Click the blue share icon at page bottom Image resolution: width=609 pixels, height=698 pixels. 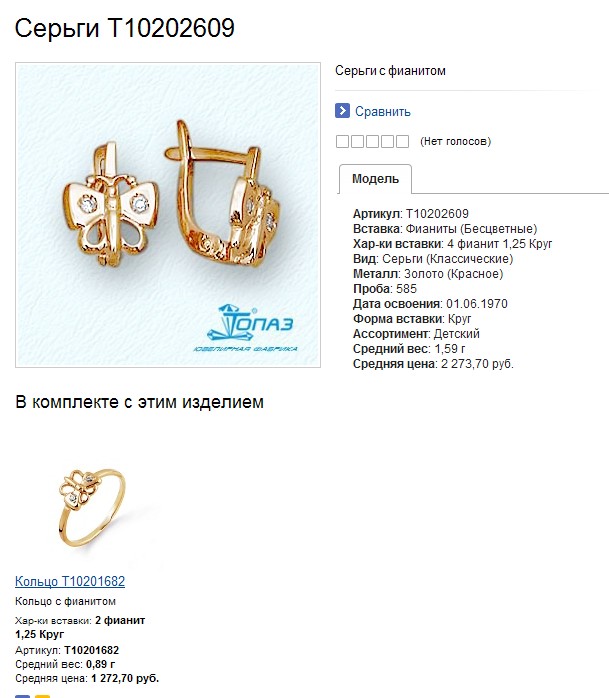click(23, 696)
